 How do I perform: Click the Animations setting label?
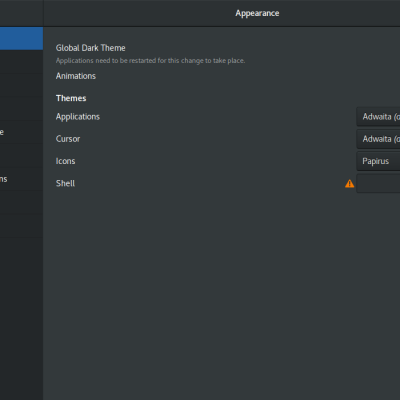76,76
